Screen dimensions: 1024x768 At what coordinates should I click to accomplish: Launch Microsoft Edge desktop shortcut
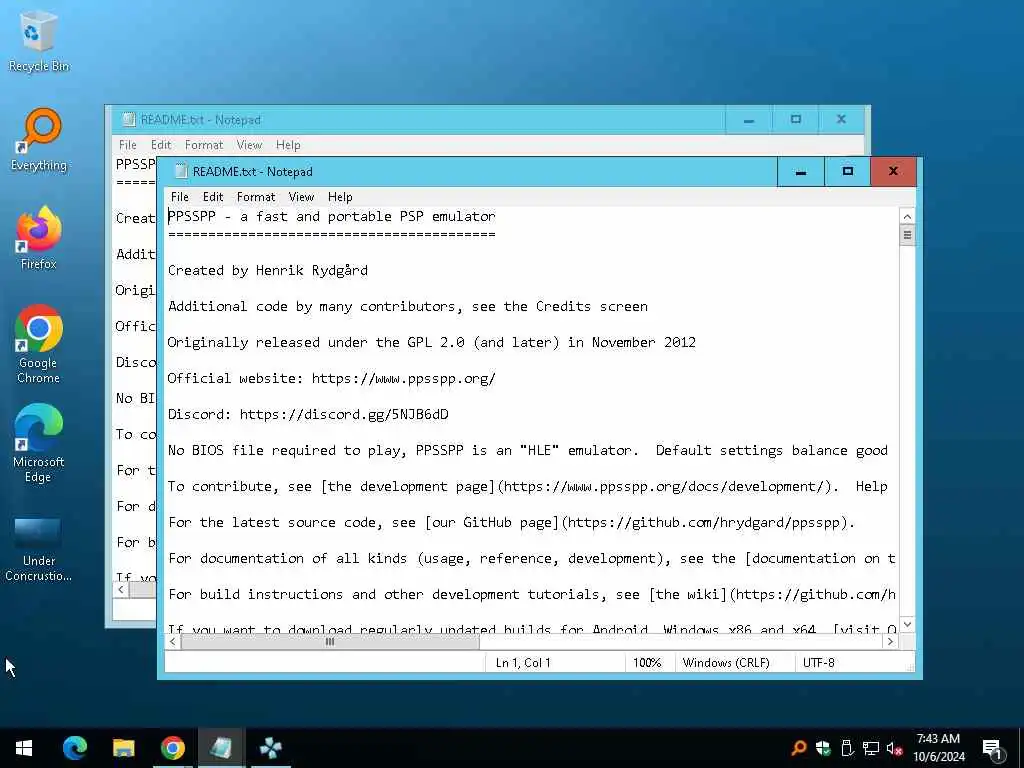click(39, 443)
